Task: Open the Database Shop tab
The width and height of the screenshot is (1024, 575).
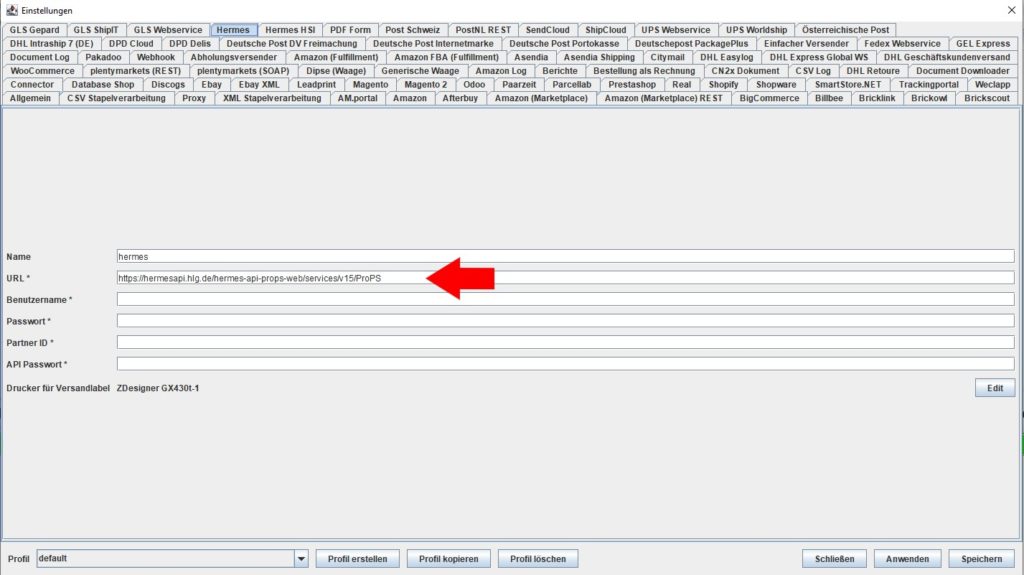Action: 103,85
